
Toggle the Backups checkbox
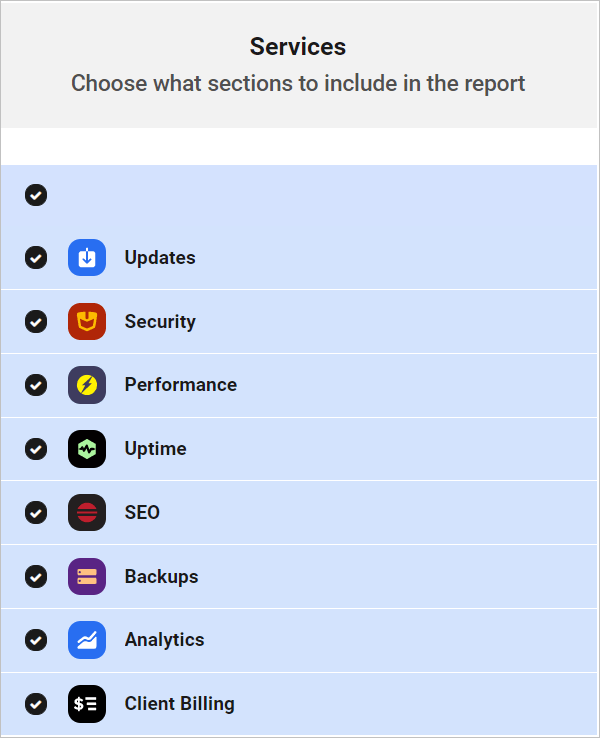click(x=36, y=577)
